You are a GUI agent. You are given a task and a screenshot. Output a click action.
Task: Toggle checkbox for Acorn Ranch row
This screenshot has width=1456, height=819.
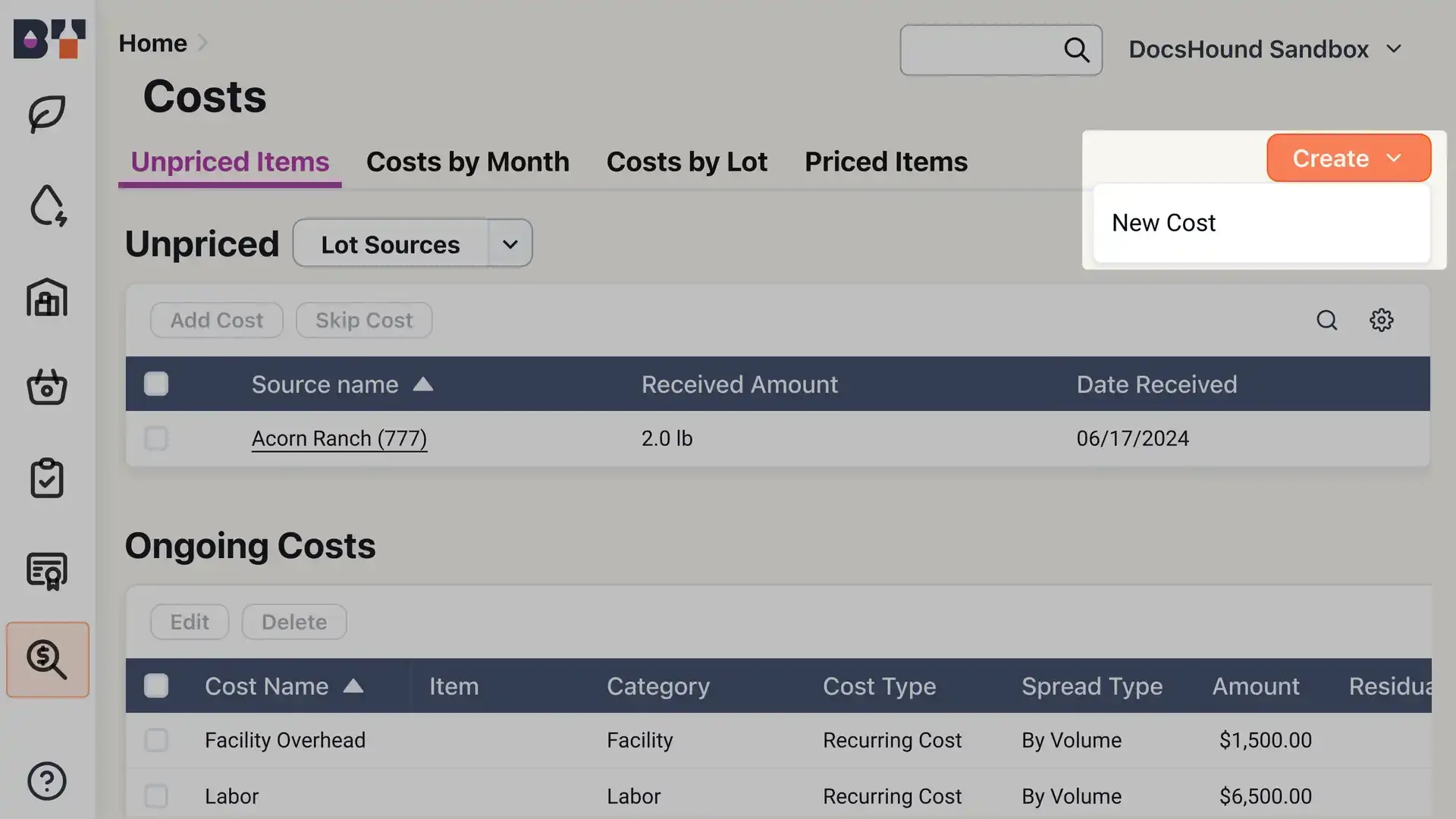(x=155, y=437)
